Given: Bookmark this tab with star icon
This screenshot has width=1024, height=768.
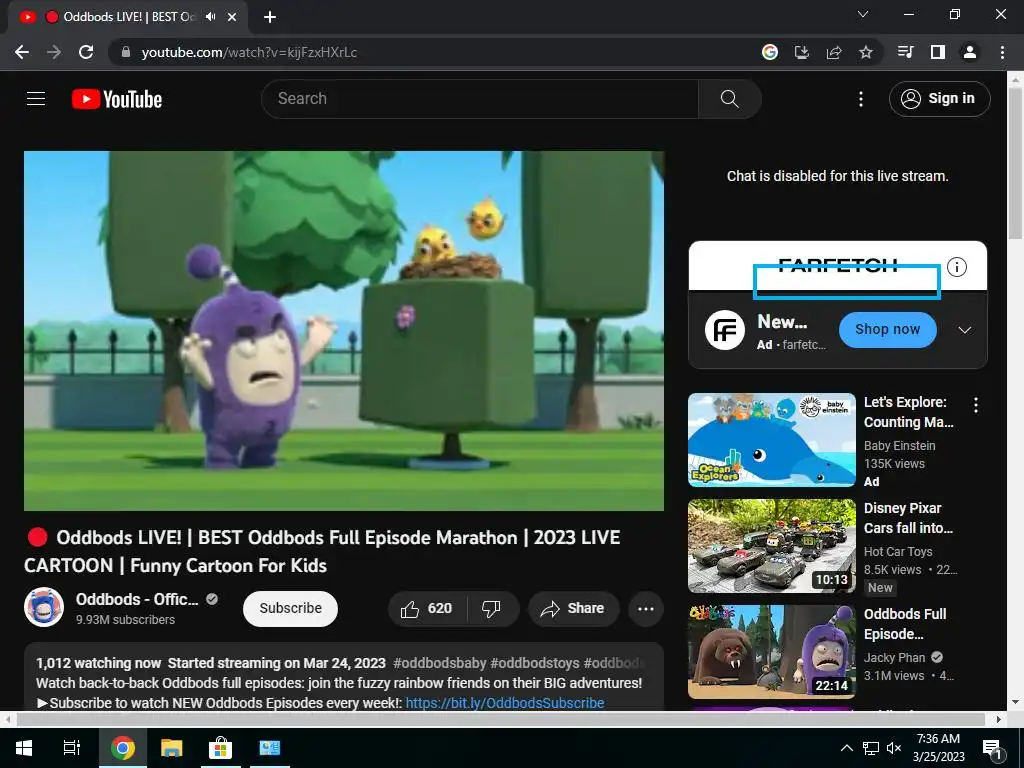Looking at the screenshot, I should point(866,52).
